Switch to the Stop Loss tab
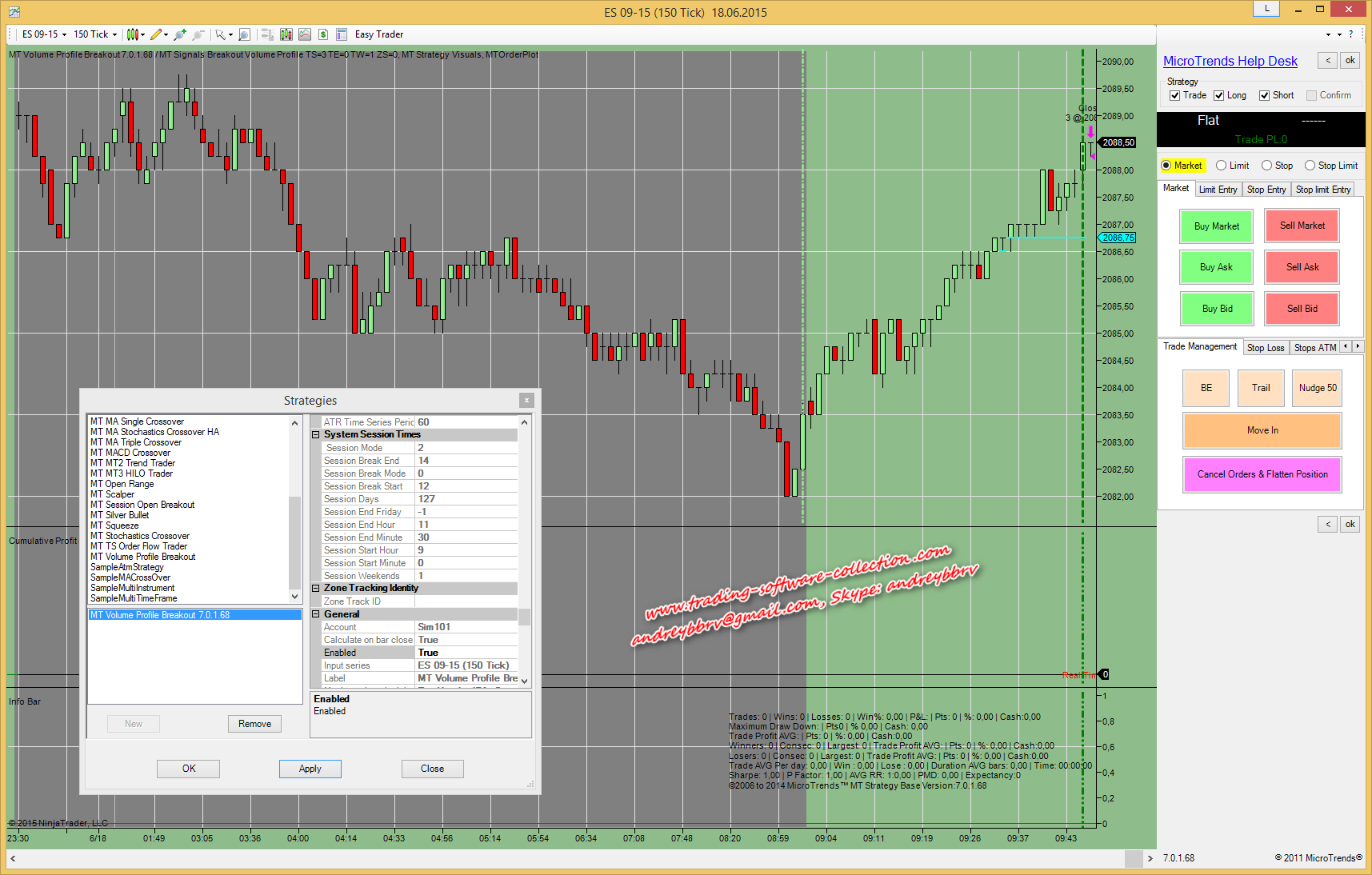The height and width of the screenshot is (875, 1372). click(x=1266, y=348)
